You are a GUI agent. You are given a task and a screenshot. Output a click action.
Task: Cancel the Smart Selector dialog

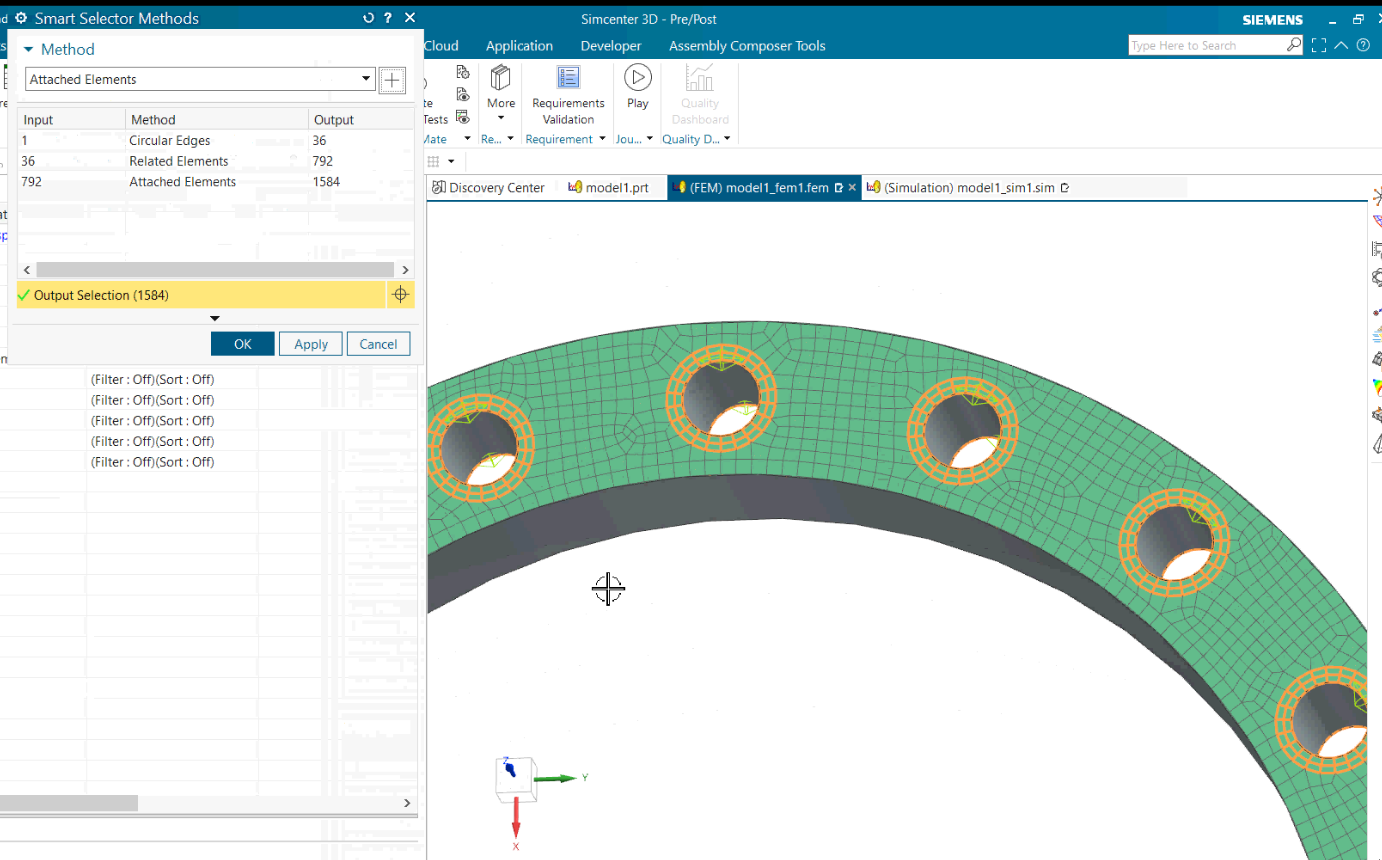[378, 344]
